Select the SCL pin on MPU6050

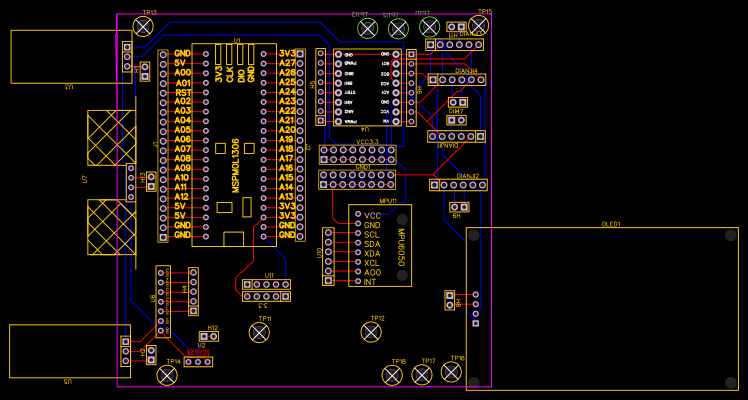pos(371,235)
